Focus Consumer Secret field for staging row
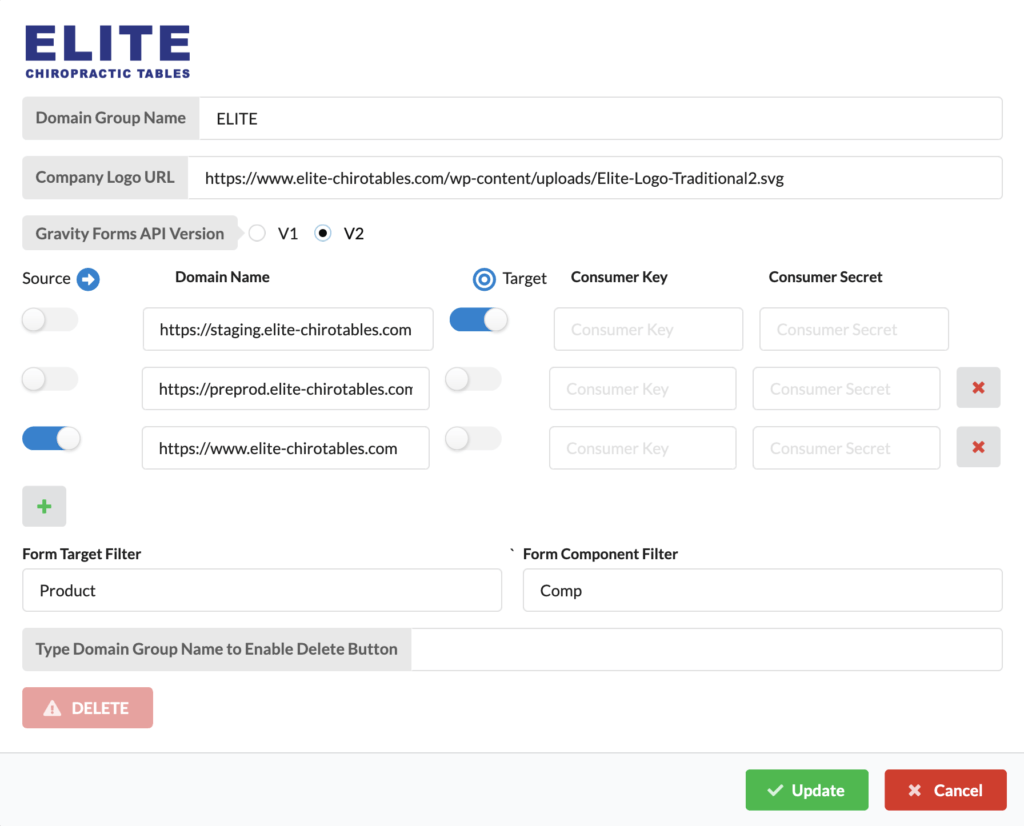Image resolution: width=1024 pixels, height=826 pixels. (854, 329)
